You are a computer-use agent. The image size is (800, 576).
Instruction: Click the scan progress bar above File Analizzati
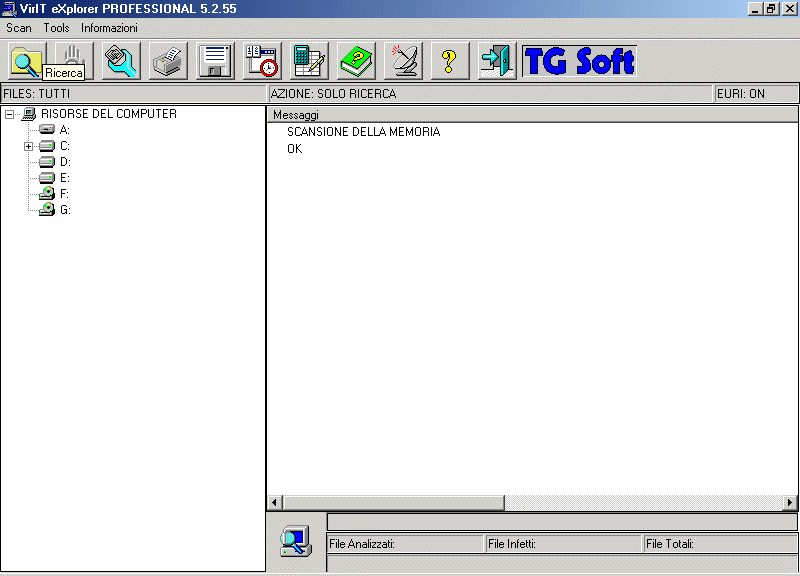[x=562, y=522]
